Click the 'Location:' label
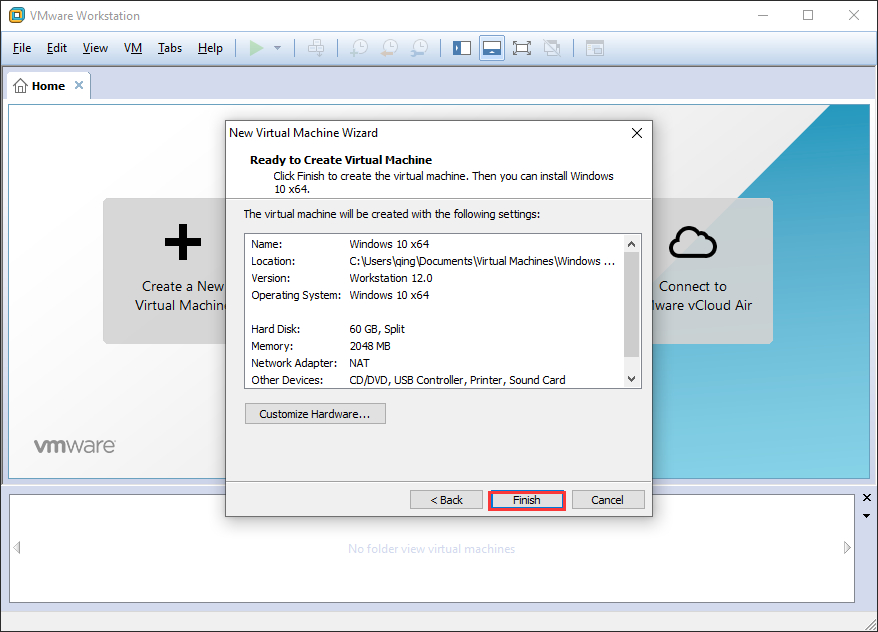The image size is (878, 632). pos(273,261)
